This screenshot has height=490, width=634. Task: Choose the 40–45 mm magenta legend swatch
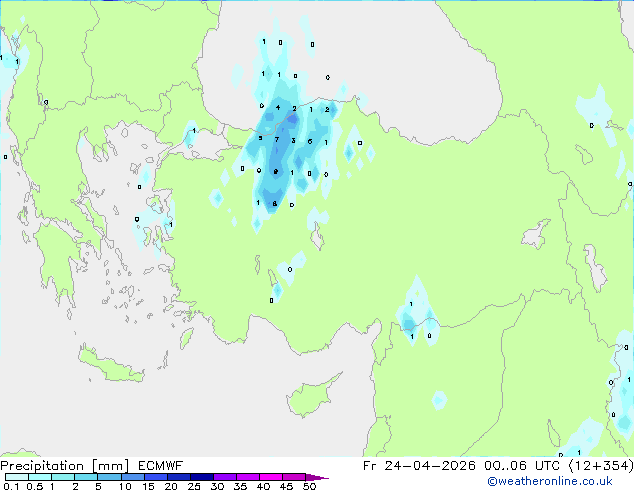point(271,477)
